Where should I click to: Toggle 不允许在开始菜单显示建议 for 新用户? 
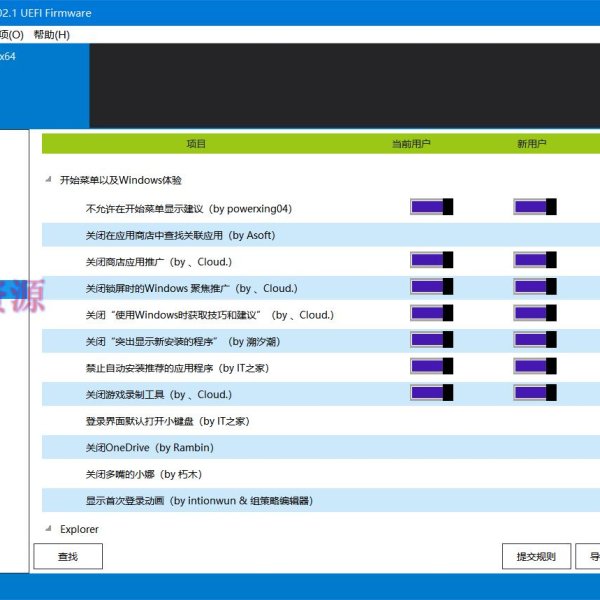point(535,207)
